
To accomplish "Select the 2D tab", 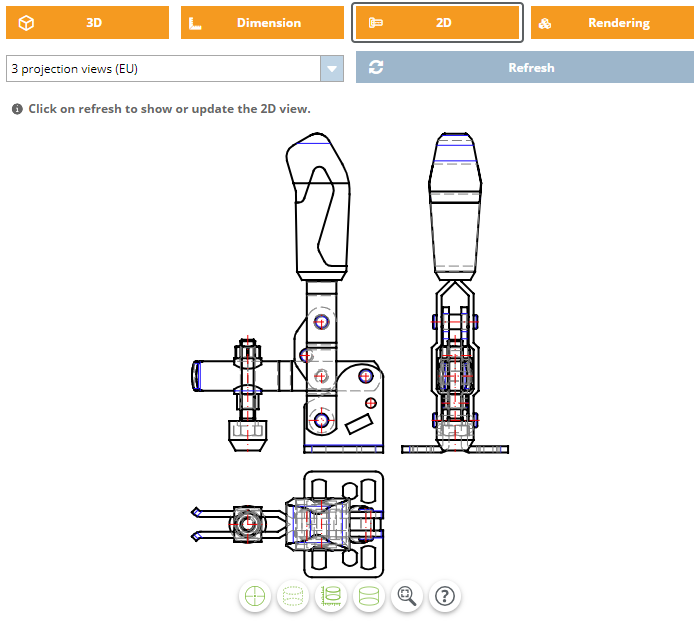I will [437, 23].
